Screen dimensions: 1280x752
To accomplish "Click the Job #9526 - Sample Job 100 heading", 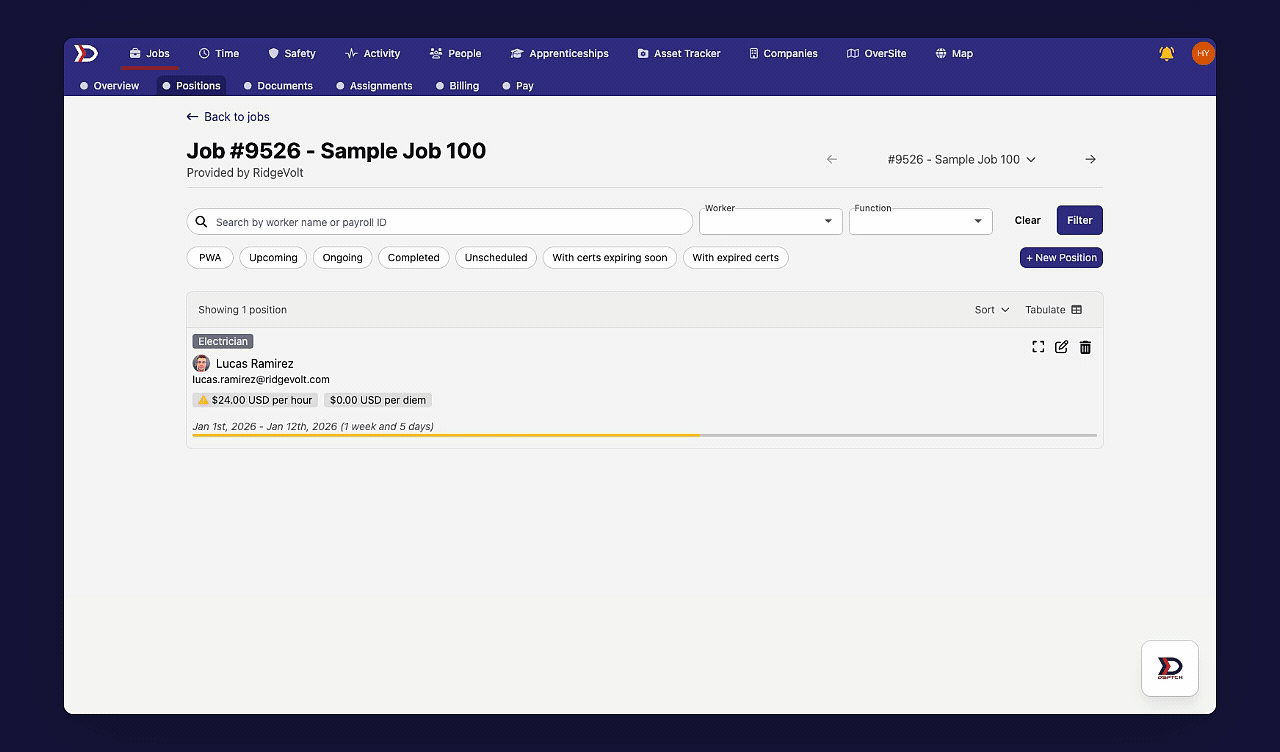I will (x=336, y=151).
